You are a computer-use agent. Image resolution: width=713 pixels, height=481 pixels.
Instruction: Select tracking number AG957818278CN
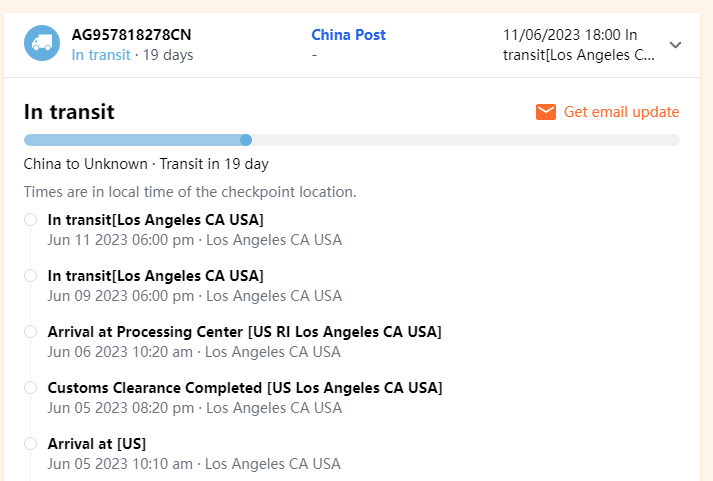pyautogui.click(x=131, y=35)
